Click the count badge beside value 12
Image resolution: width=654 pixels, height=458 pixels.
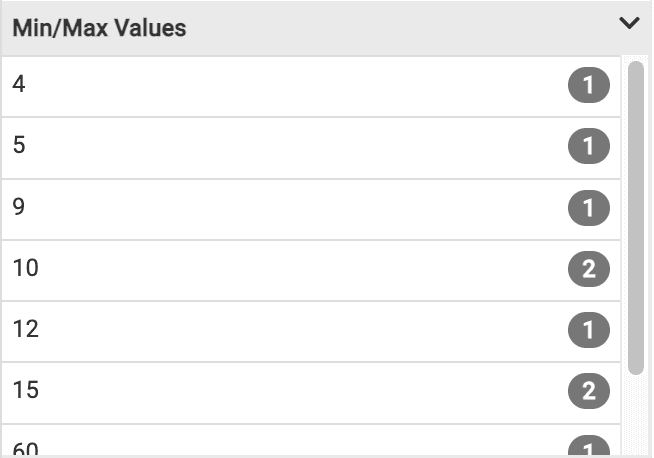pyautogui.click(x=588, y=331)
